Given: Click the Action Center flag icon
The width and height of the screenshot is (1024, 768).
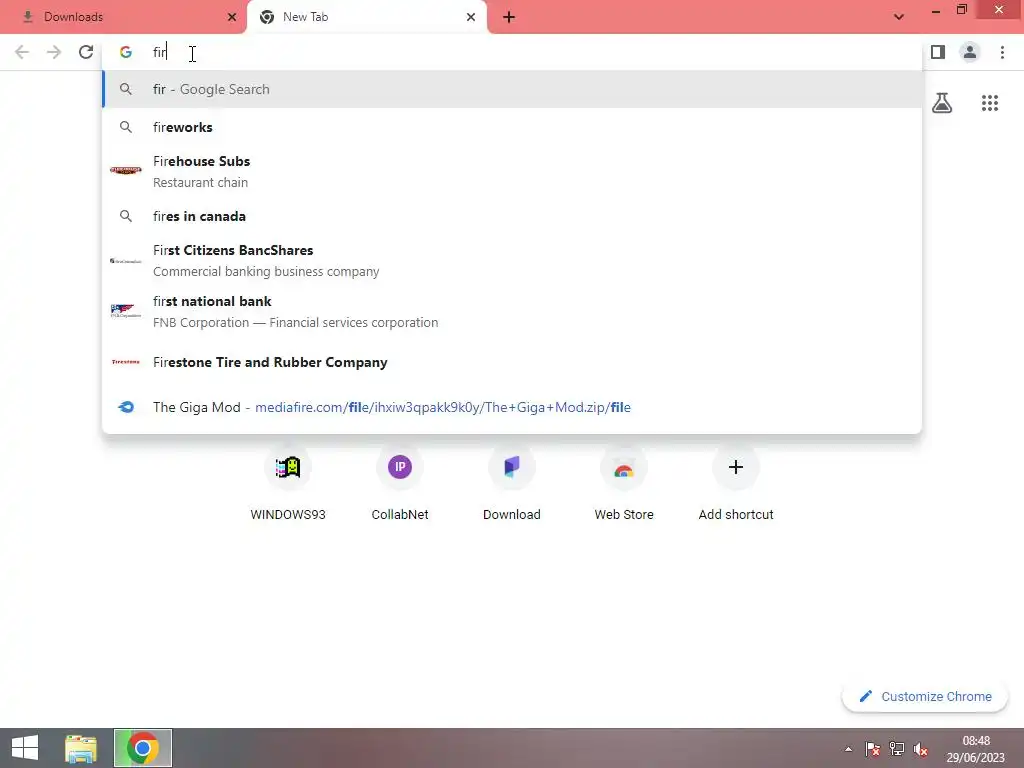Looking at the screenshot, I should coord(872,749).
